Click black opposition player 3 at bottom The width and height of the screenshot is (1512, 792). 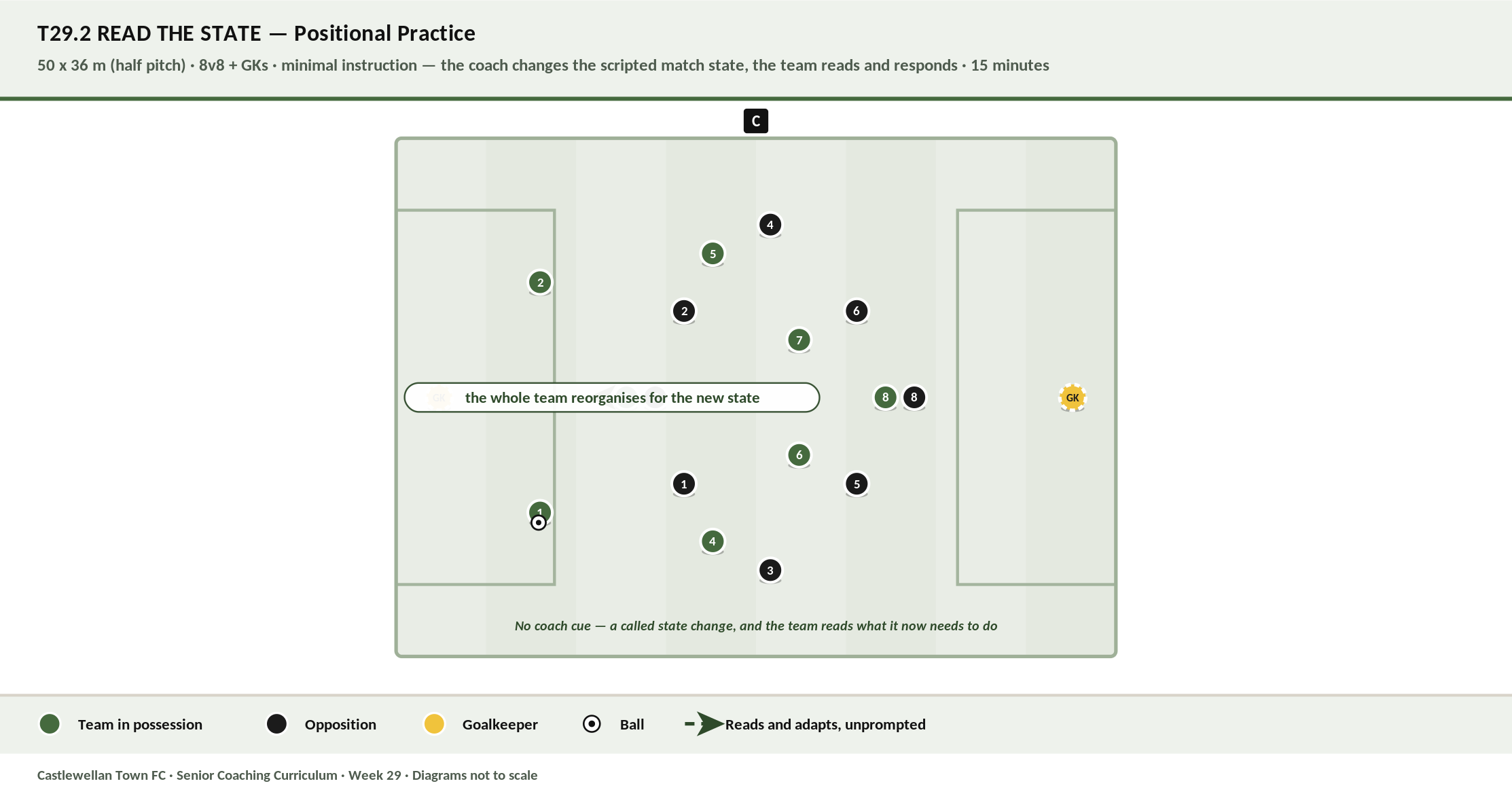(770, 571)
